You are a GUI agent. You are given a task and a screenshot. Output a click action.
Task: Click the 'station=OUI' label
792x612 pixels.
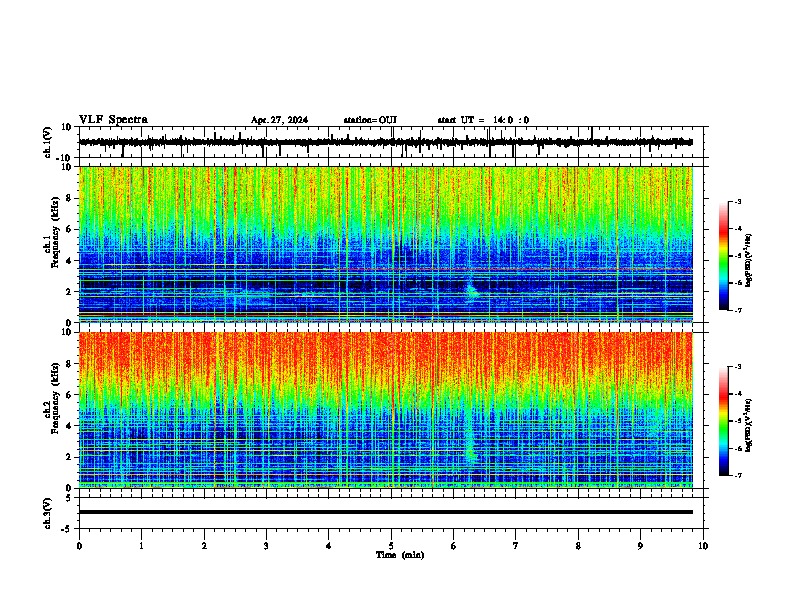(370, 120)
